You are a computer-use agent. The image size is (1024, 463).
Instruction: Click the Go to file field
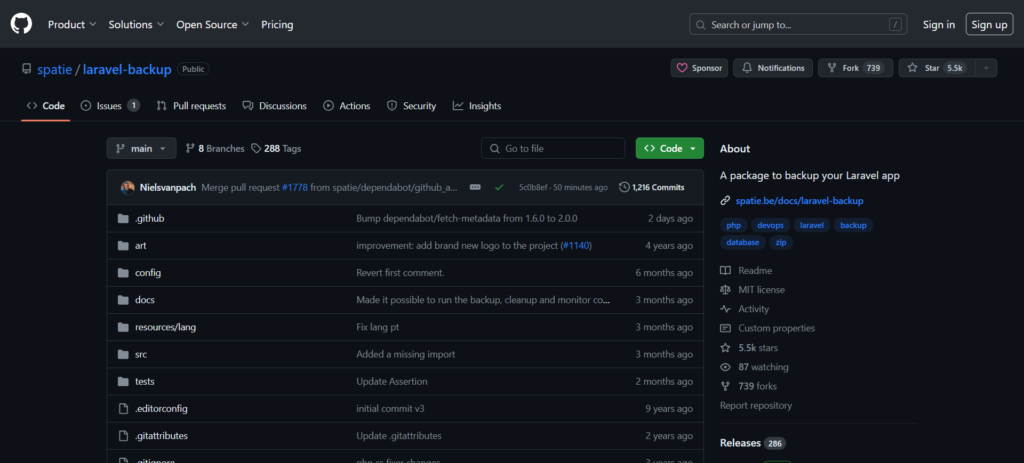[553, 148]
